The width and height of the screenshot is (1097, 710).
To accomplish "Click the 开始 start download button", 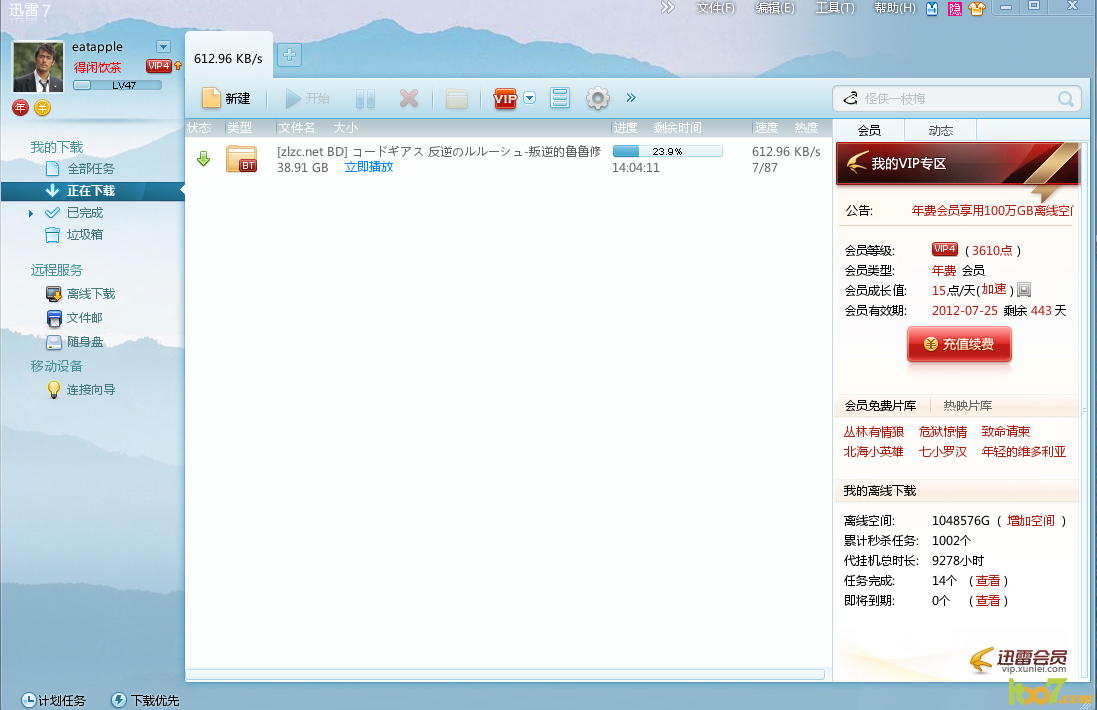I will pos(307,99).
